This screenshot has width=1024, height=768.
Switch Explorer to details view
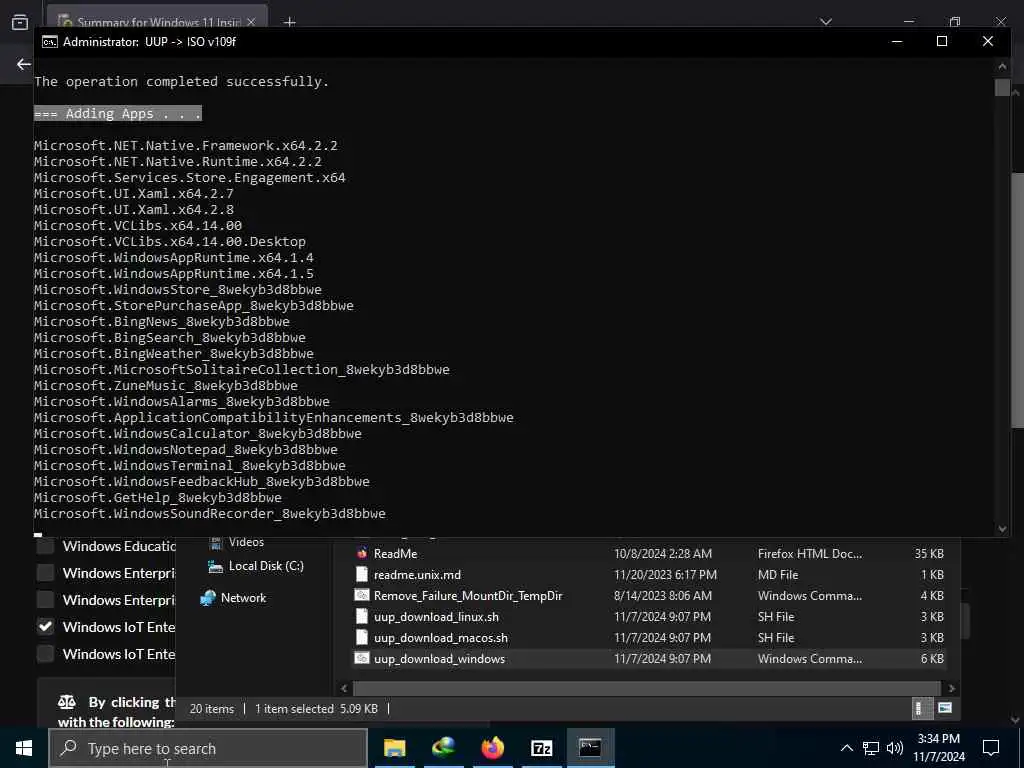[920, 708]
